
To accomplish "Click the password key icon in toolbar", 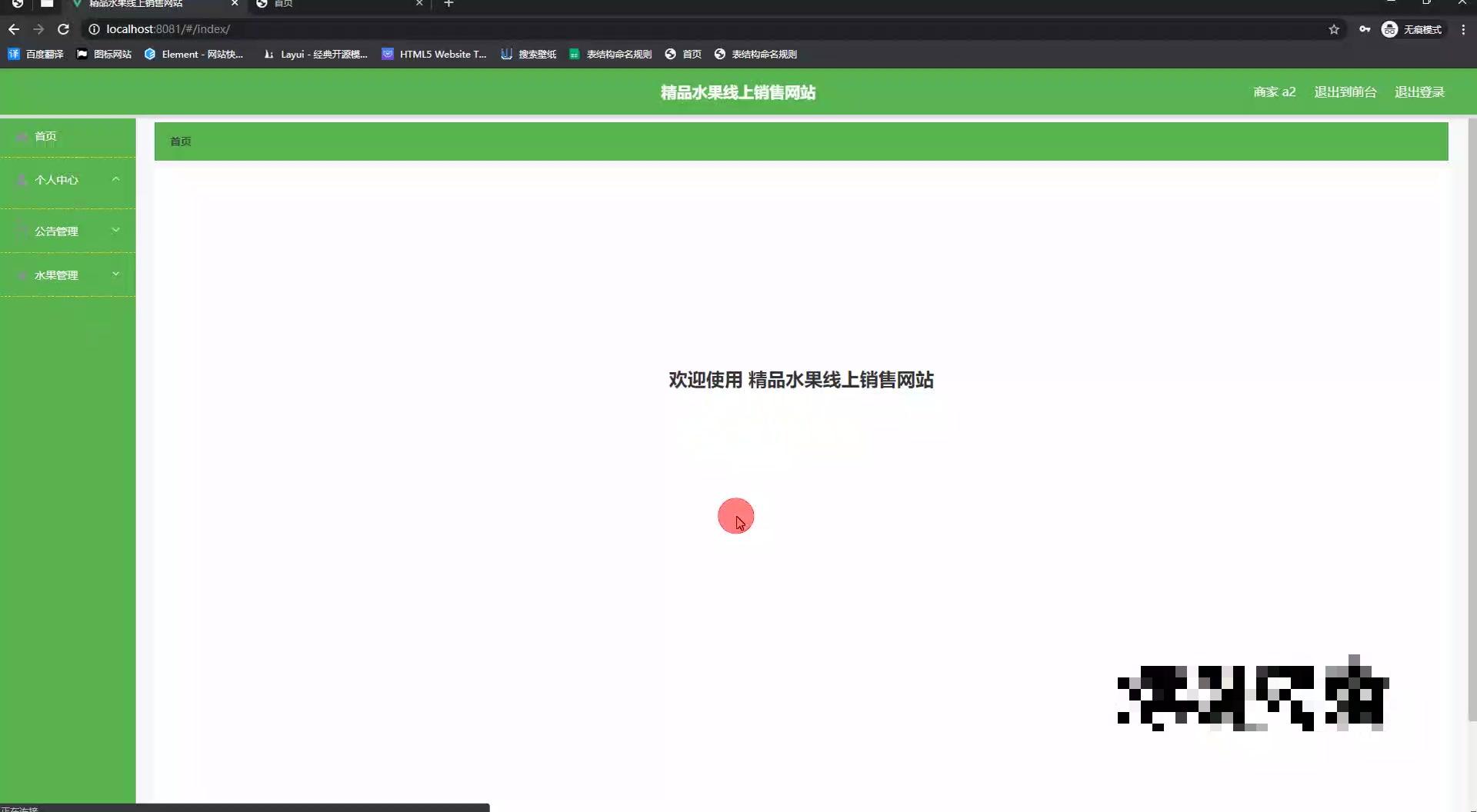I will point(1365,29).
